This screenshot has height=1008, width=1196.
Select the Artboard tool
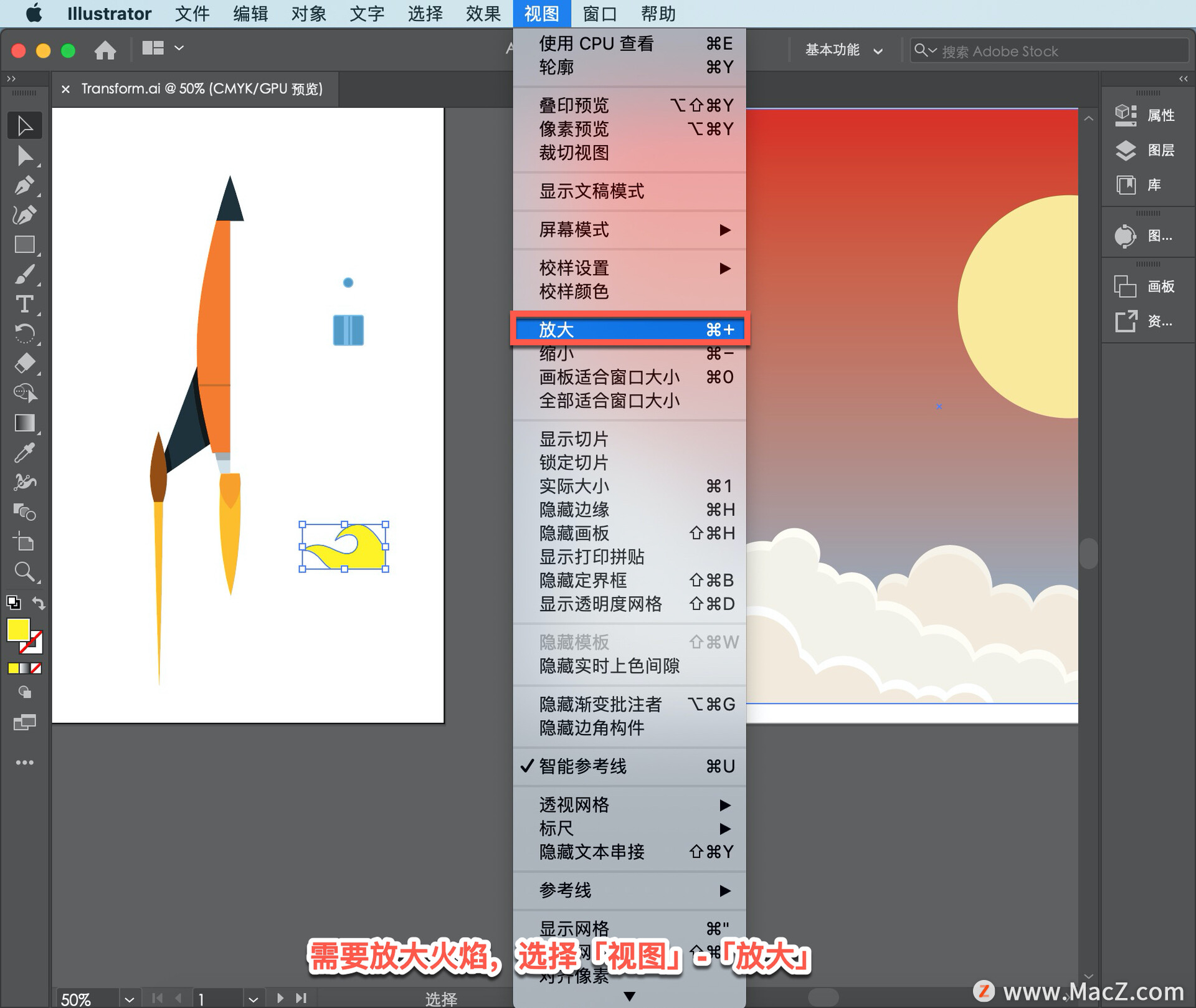[25, 541]
